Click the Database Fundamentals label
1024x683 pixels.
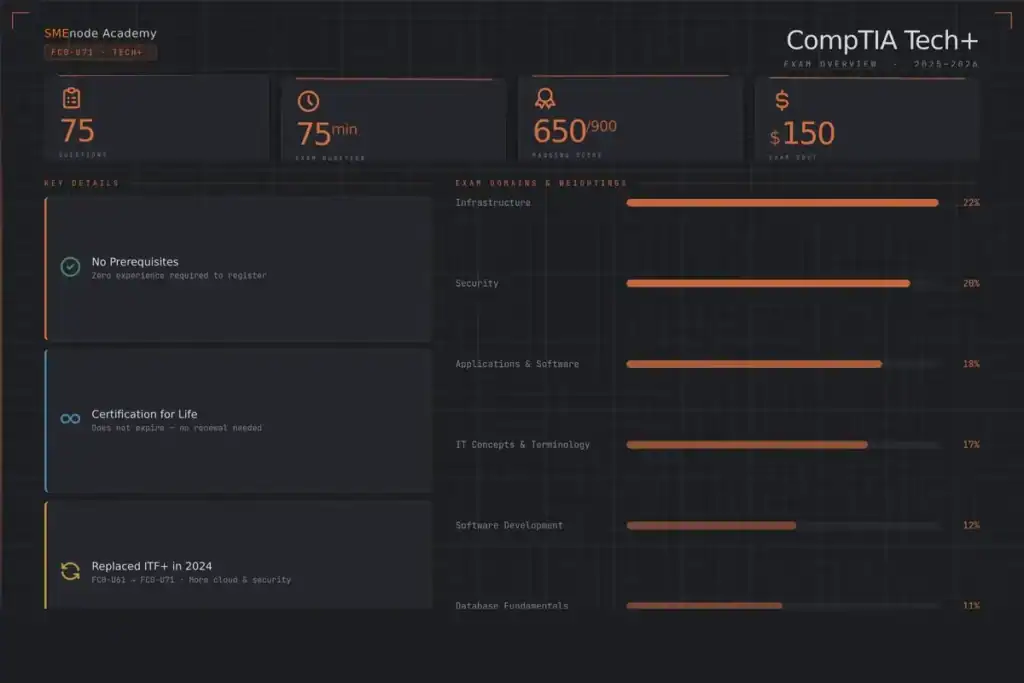click(512, 606)
